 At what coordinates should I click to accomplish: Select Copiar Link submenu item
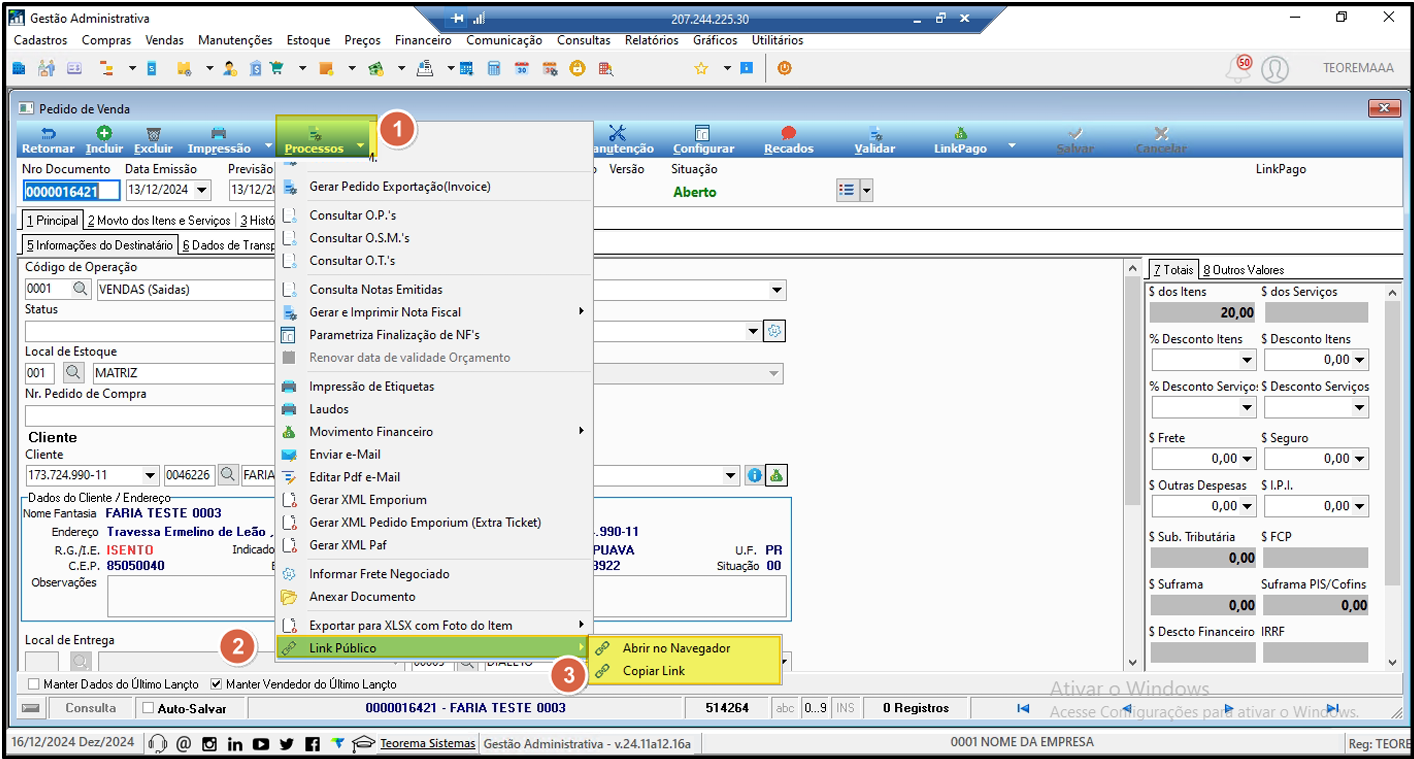click(x=684, y=671)
